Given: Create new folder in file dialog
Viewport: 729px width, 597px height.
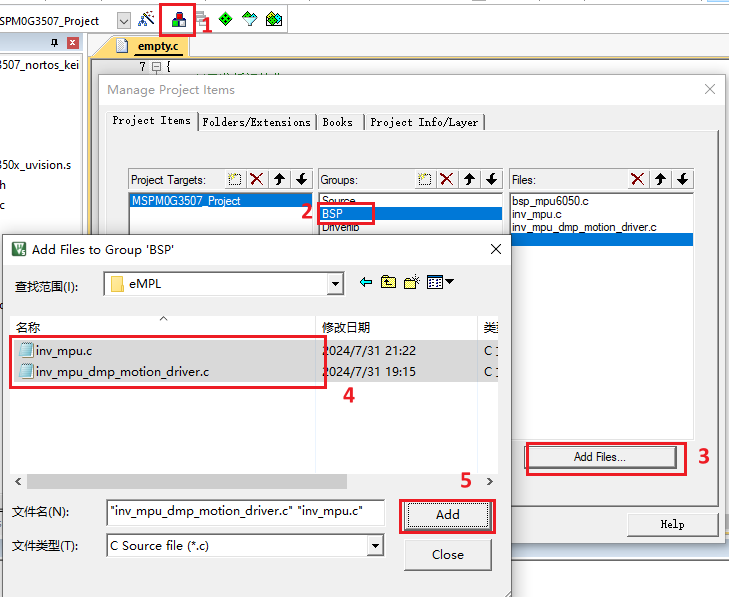Looking at the screenshot, I should 411,283.
